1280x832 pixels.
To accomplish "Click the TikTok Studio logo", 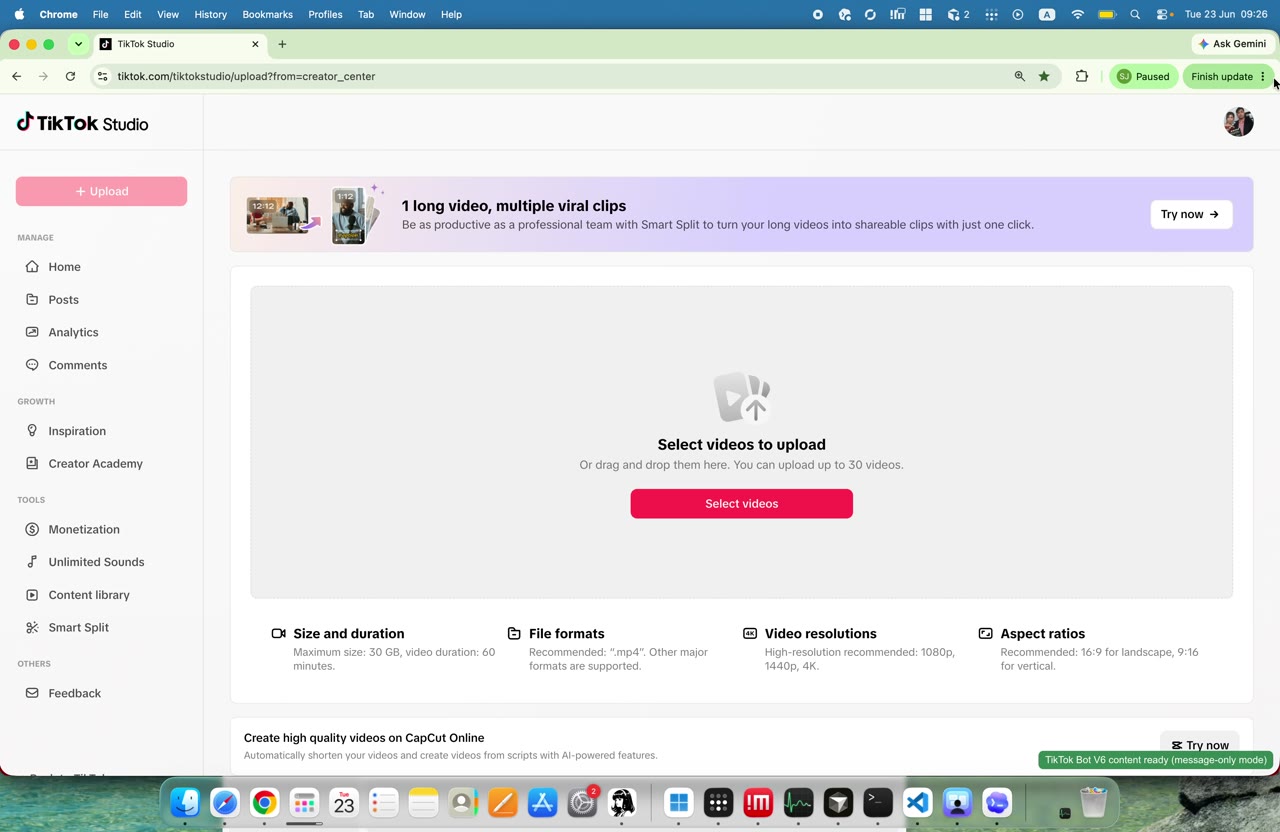I will click(82, 123).
